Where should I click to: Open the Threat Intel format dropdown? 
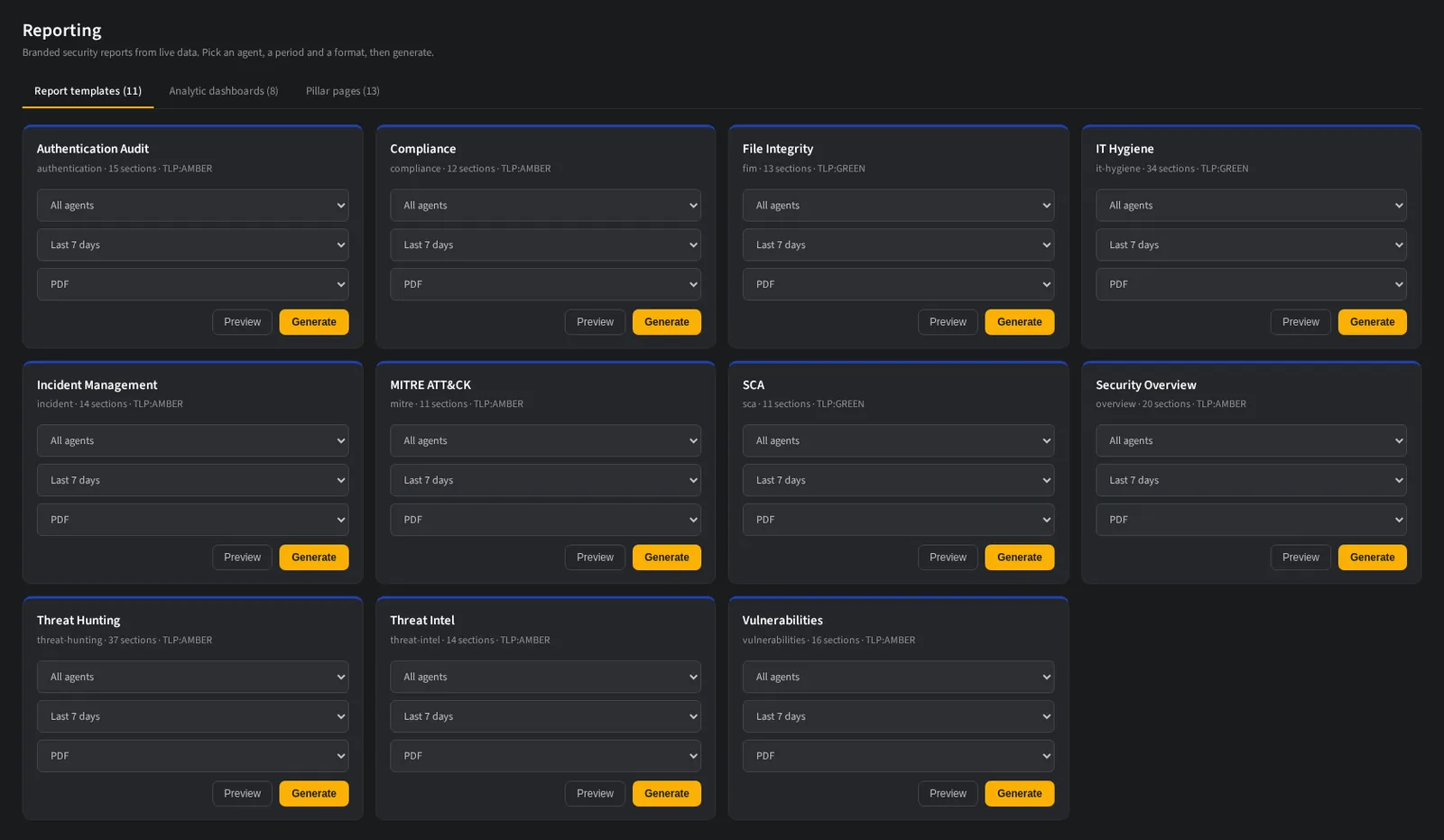[546, 756]
